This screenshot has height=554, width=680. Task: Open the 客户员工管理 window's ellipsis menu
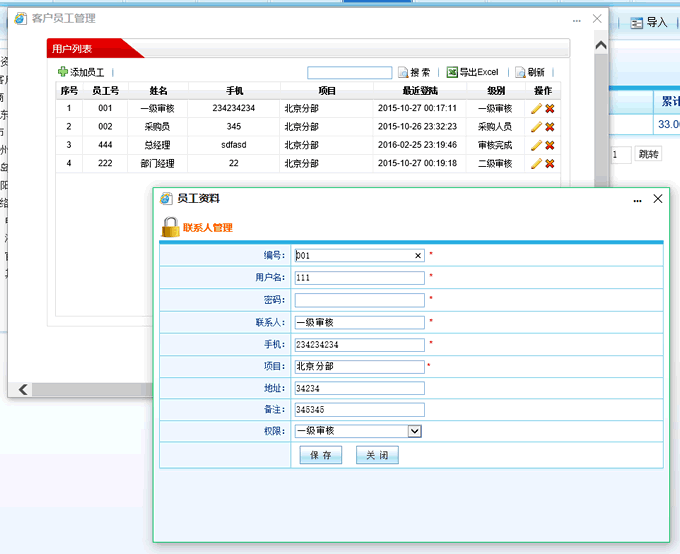point(576,19)
